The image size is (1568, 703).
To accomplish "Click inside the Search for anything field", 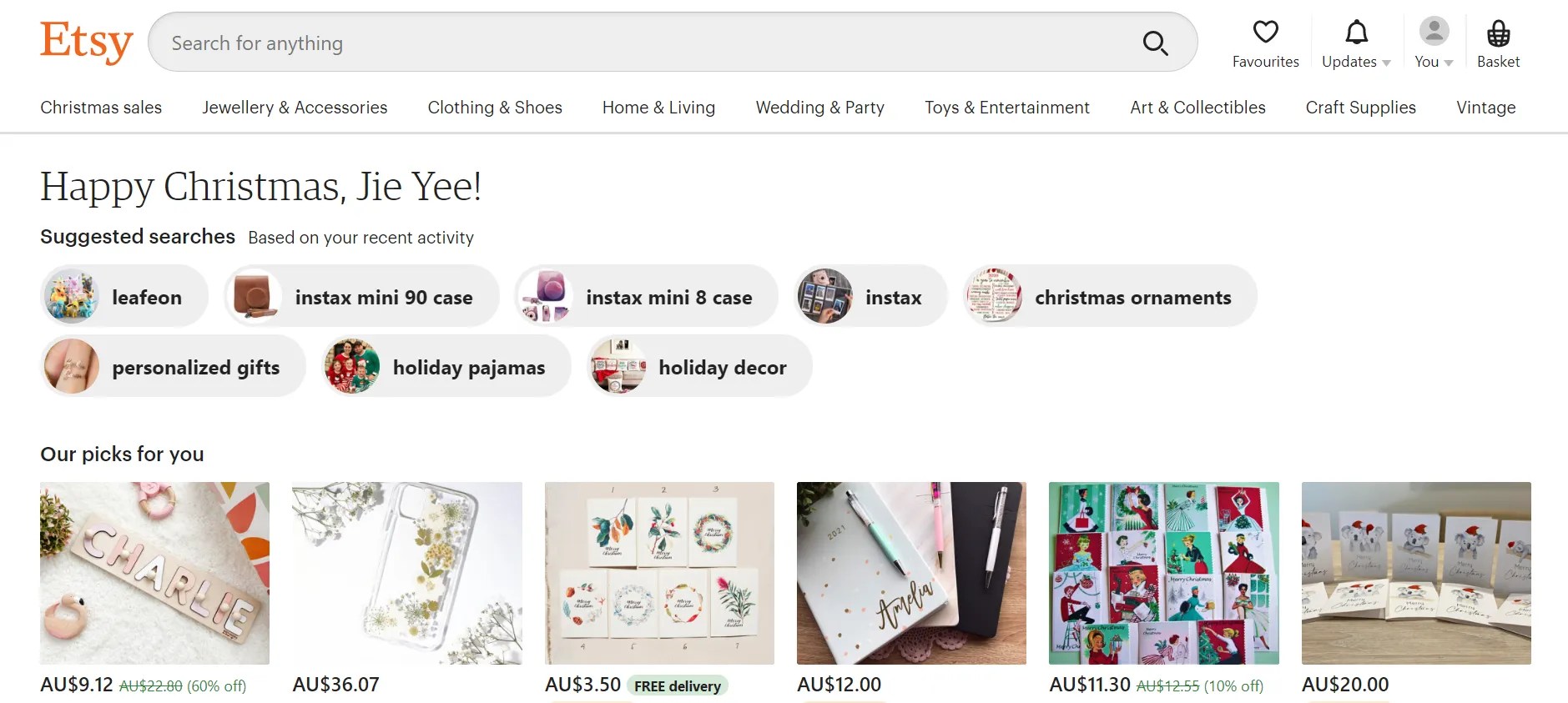I will point(584,43).
